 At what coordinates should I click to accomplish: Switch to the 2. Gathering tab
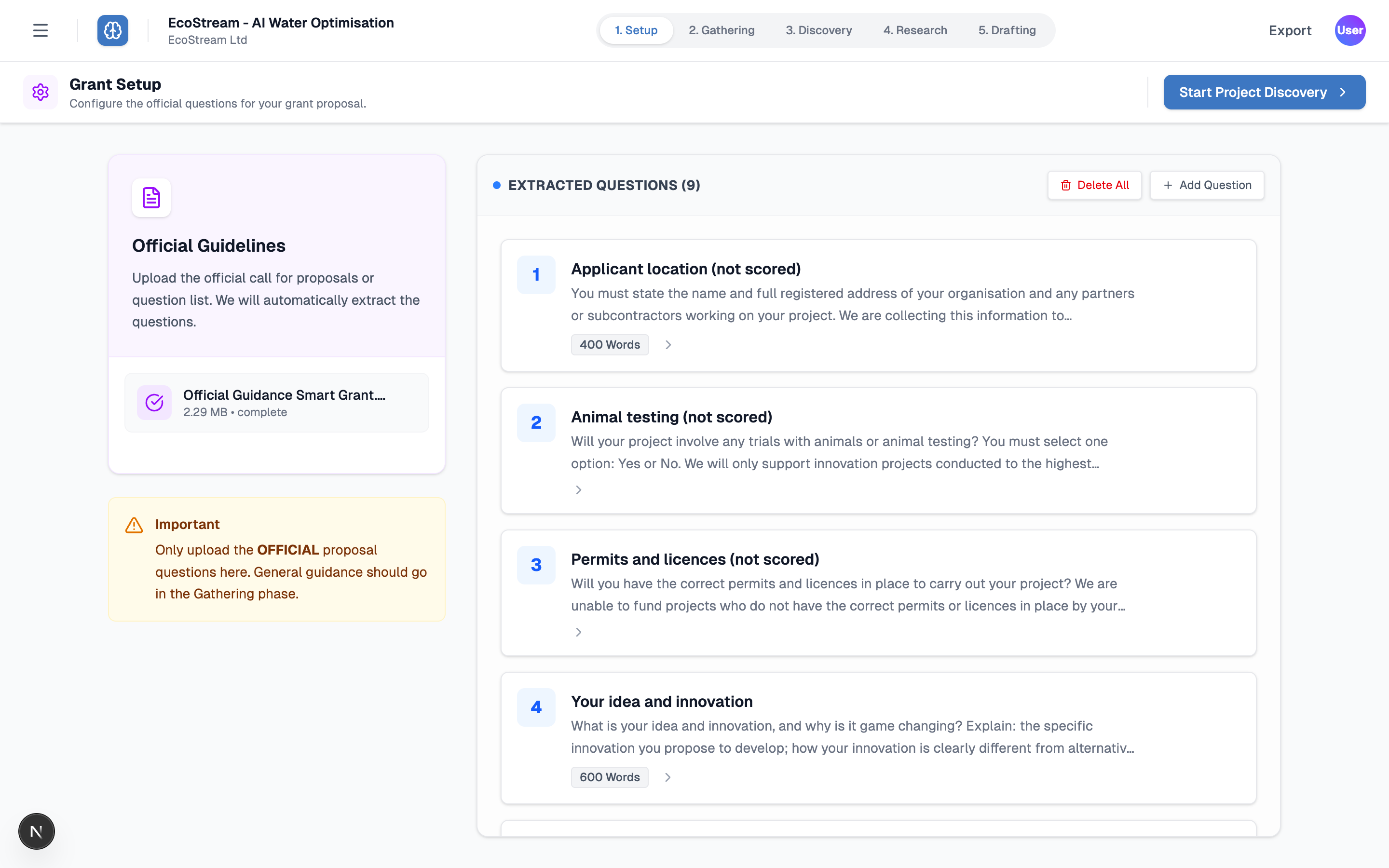click(722, 30)
